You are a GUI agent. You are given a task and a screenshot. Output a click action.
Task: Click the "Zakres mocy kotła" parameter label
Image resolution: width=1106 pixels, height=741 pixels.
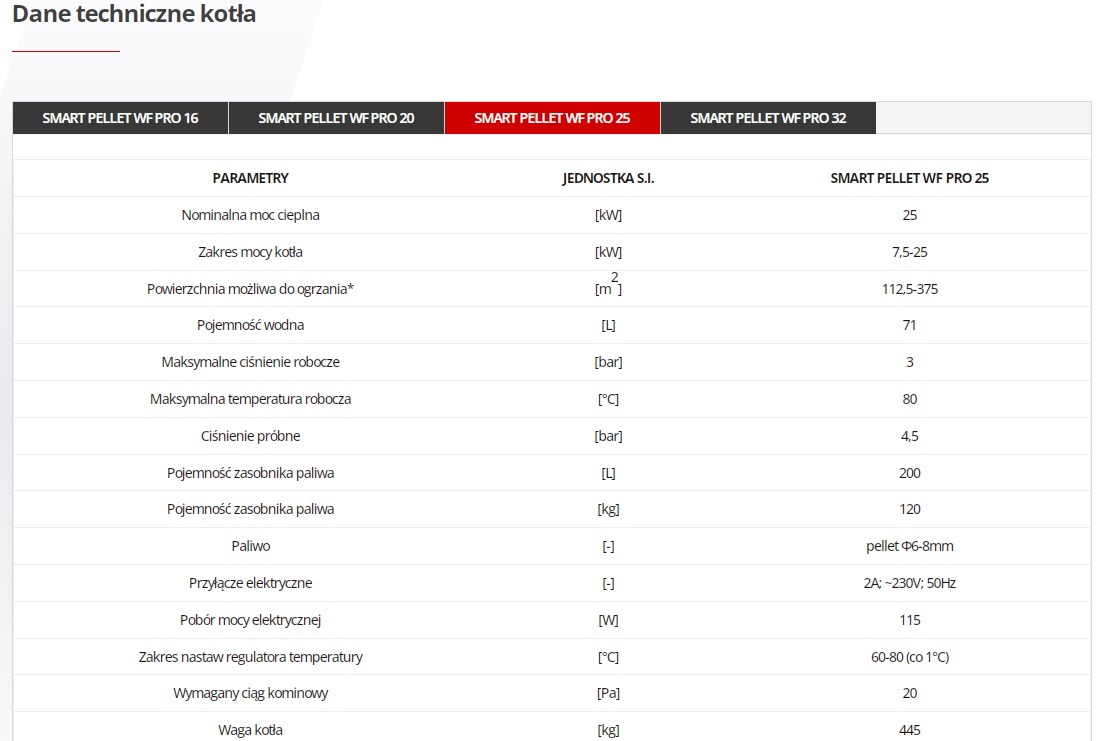(x=250, y=252)
